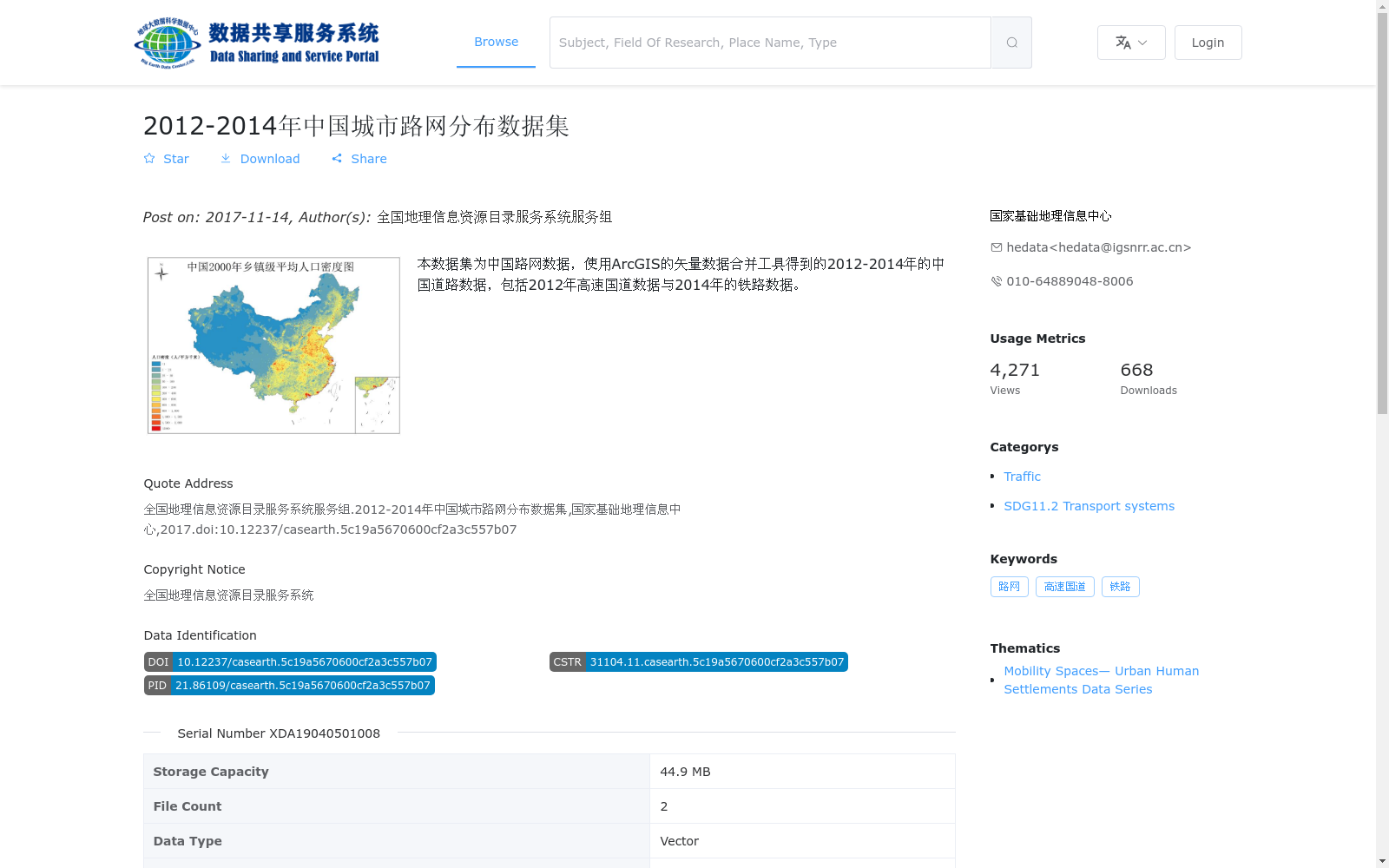
Task: Click the Star link text
Action: pos(176,159)
